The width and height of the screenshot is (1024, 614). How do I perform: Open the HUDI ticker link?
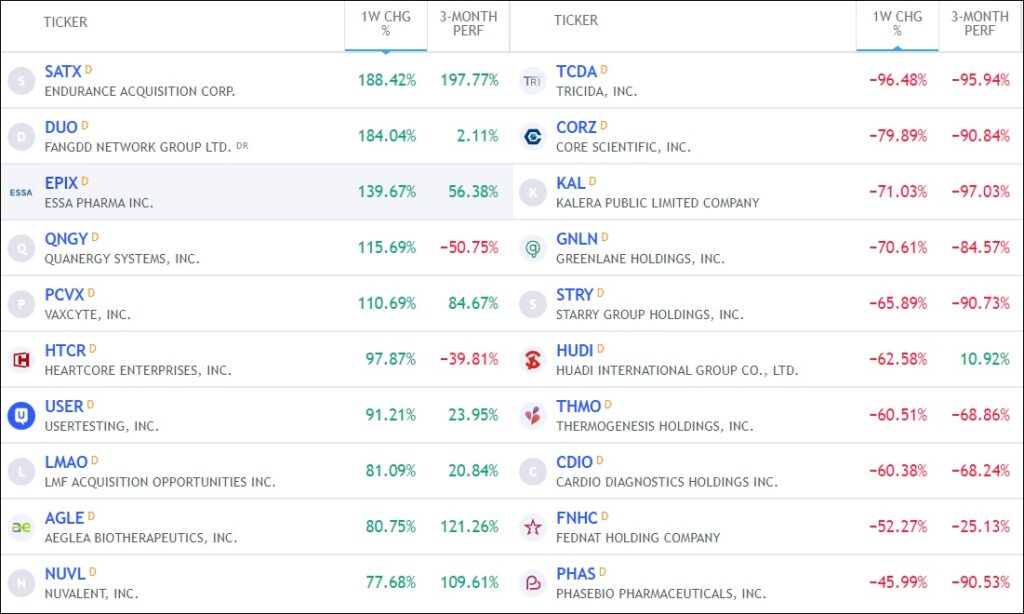574,351
